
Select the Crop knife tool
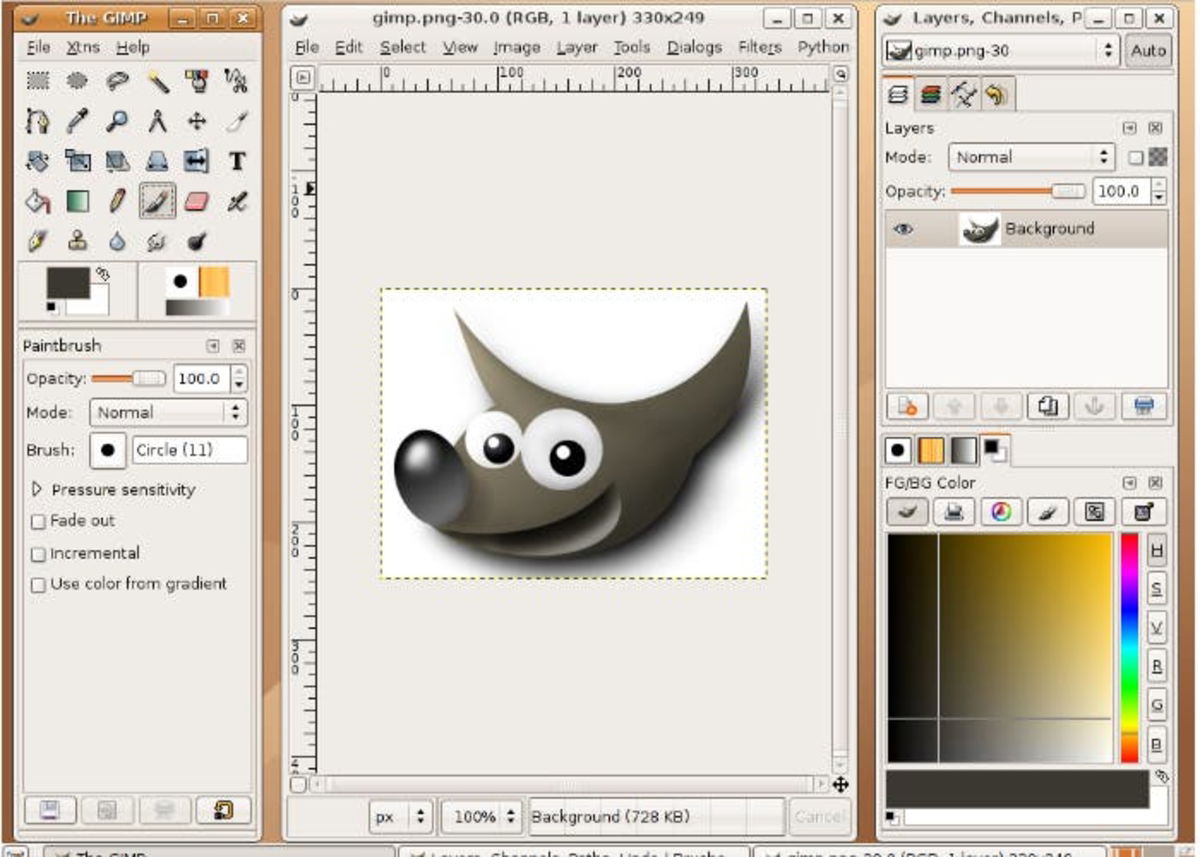(237, 122)
